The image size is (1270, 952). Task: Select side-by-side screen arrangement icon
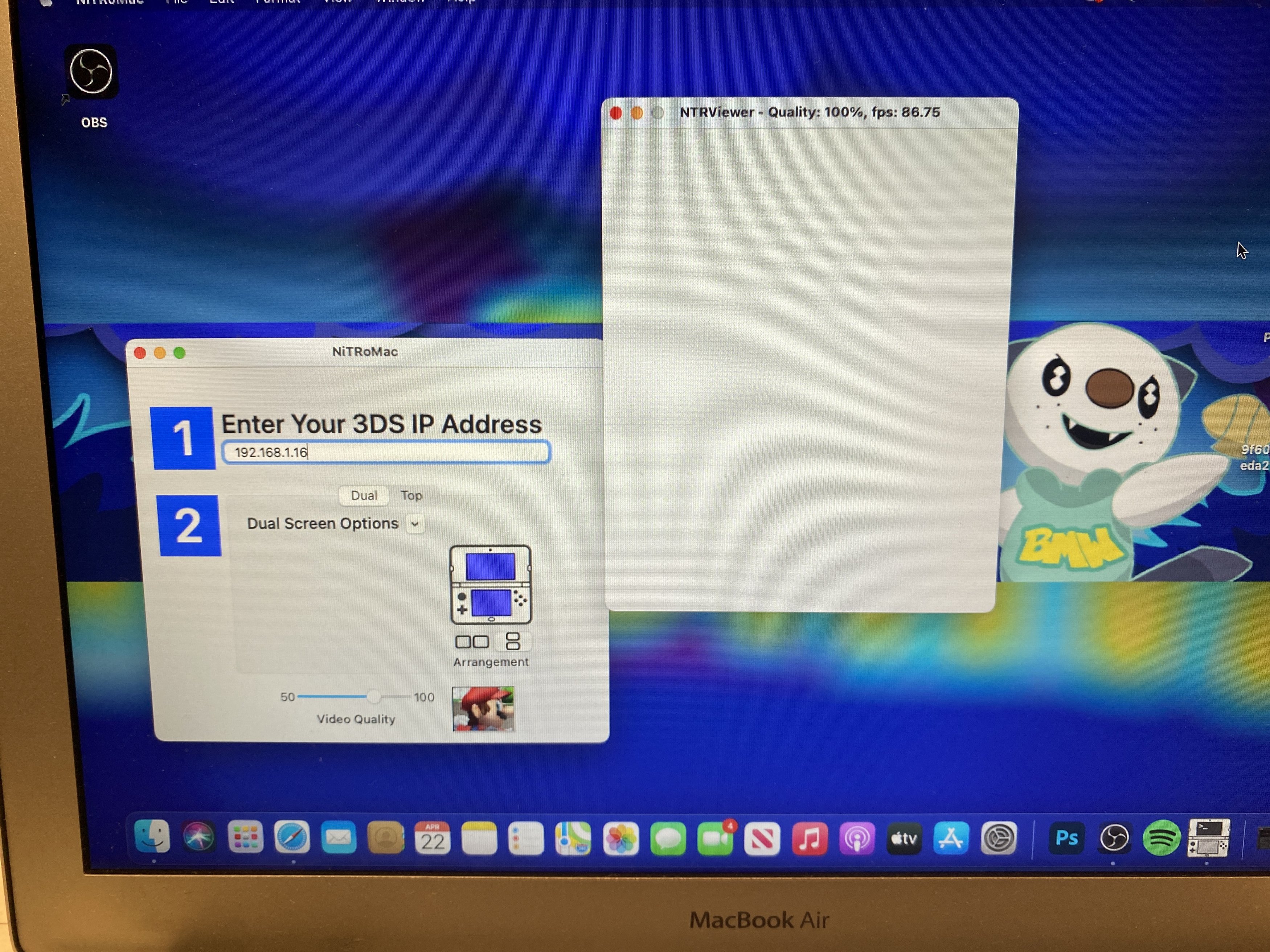(x=472, y=642)
